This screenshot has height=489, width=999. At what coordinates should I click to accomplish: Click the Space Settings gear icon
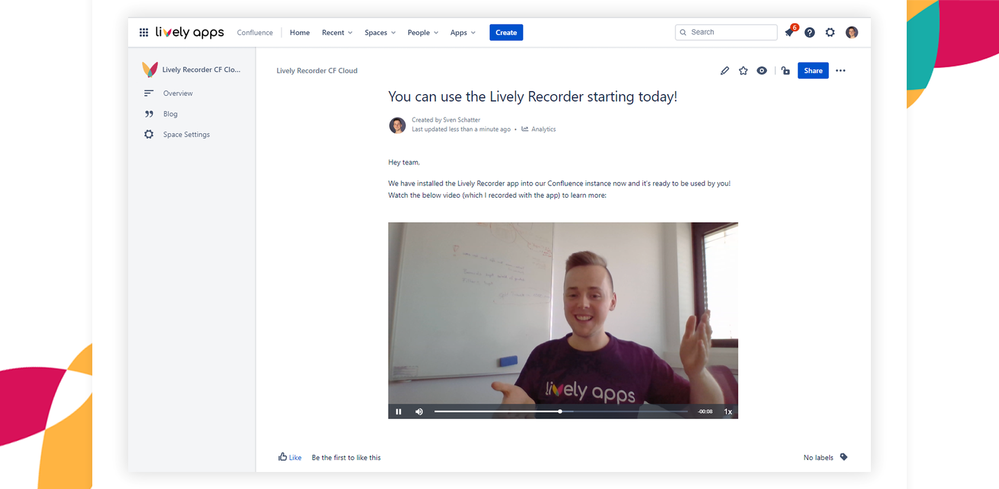(x=148, y=134)
